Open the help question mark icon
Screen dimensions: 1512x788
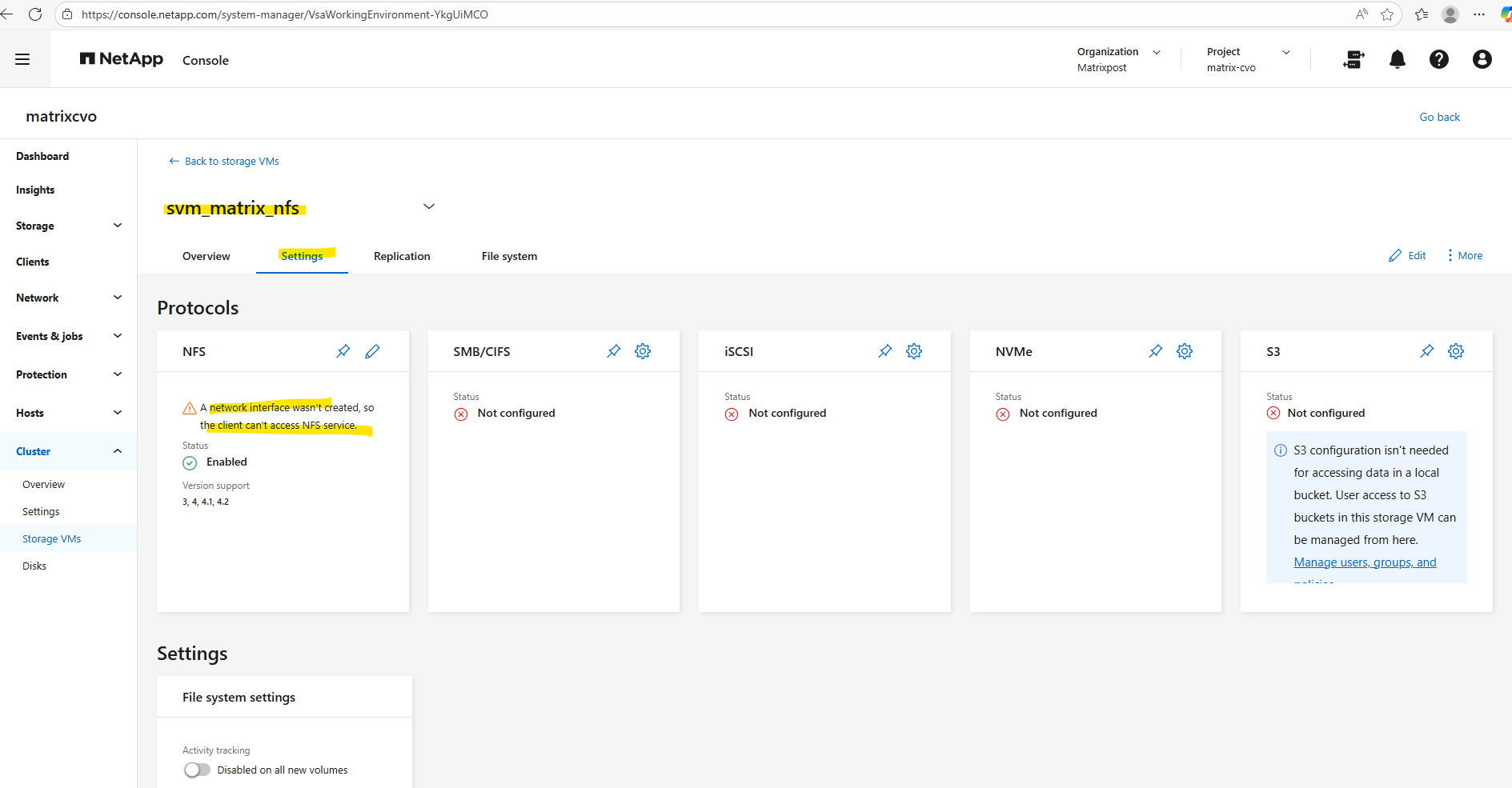click(x=1439, y=59)
